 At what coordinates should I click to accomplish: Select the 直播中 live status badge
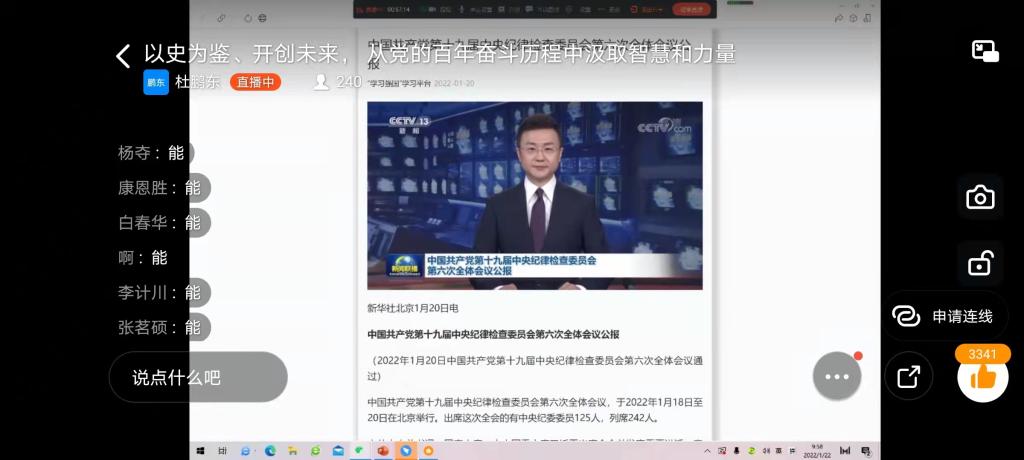pyautogui.click(x=255, y=82)
